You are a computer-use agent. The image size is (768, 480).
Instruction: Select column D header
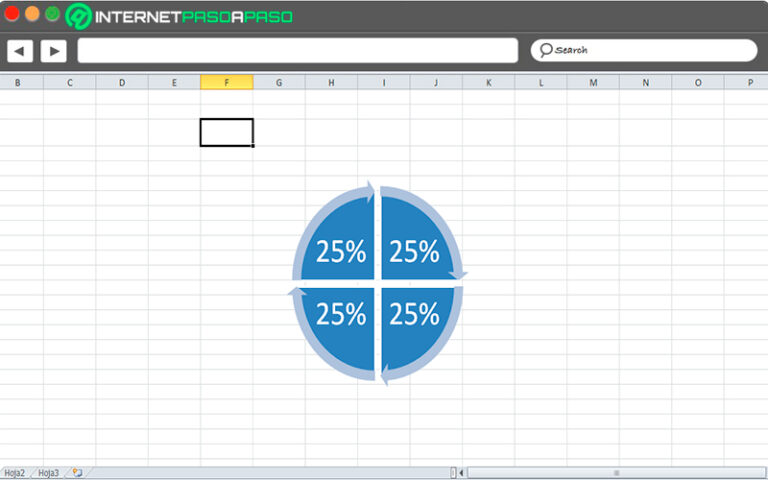(x=122, y=82)
